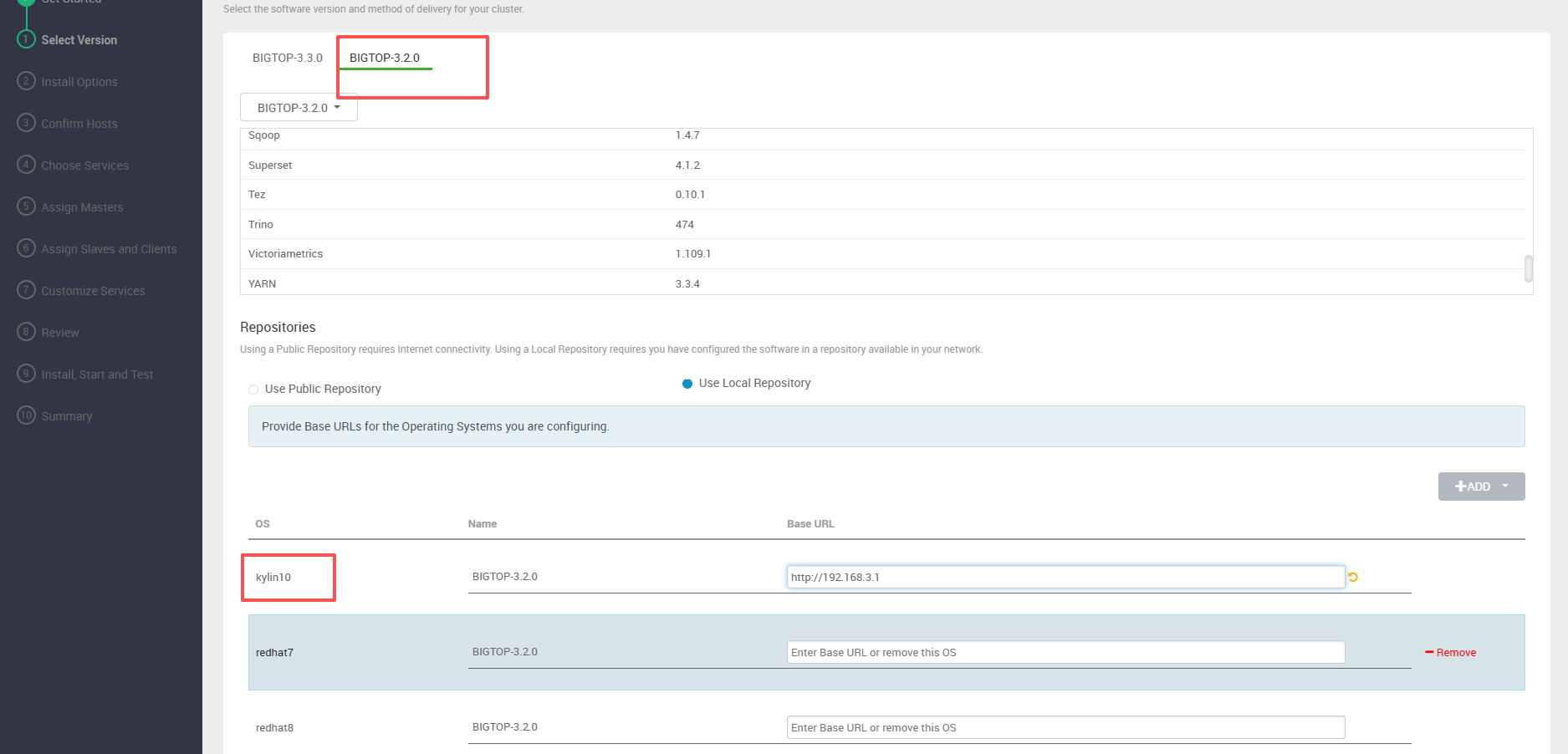This screenshot has height=754, width=1568.
Task: Click step 3 Confirm Hosts circle icon
Action: 26,123
